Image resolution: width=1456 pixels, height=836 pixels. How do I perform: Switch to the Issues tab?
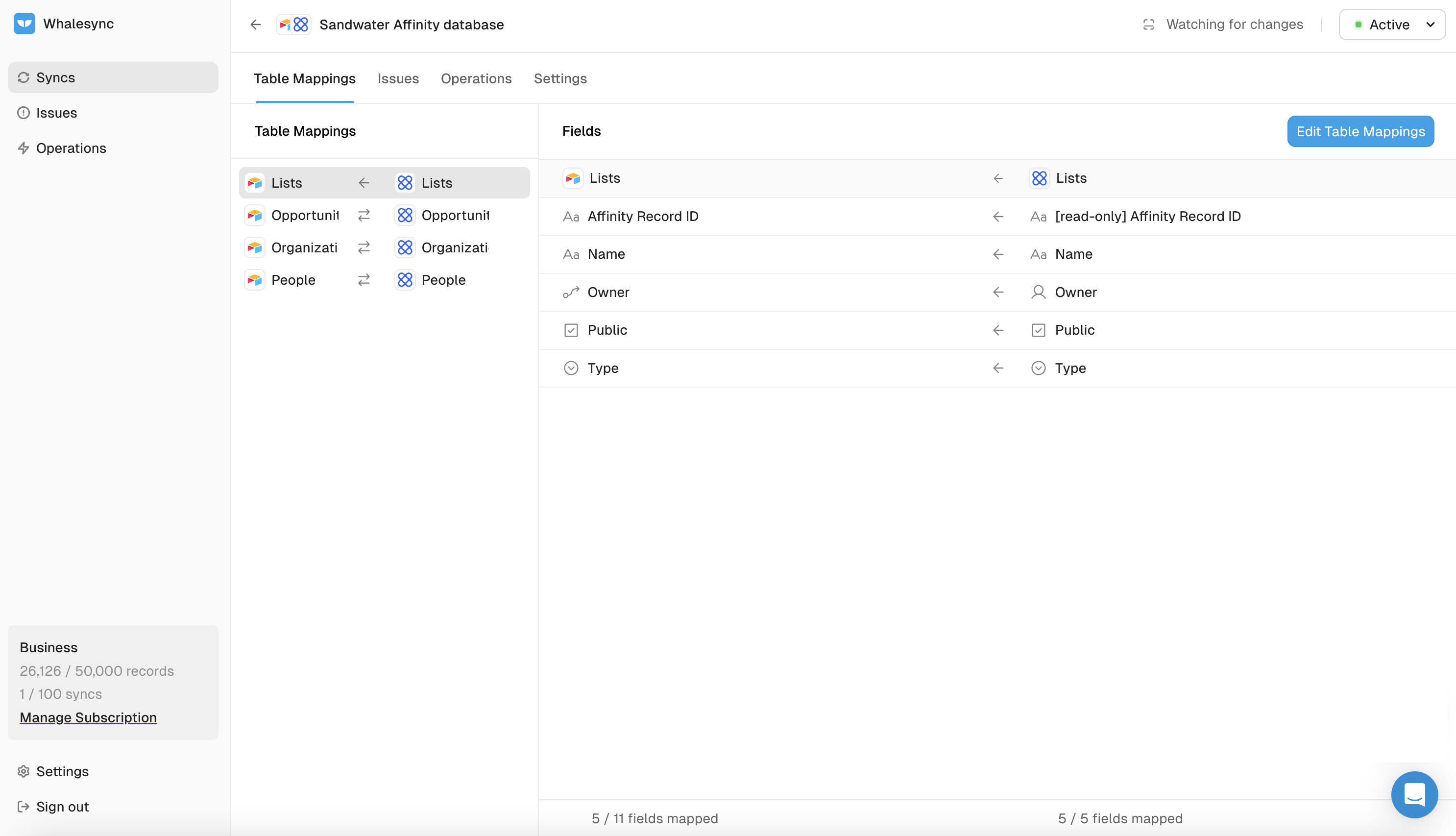coord(398,79)
